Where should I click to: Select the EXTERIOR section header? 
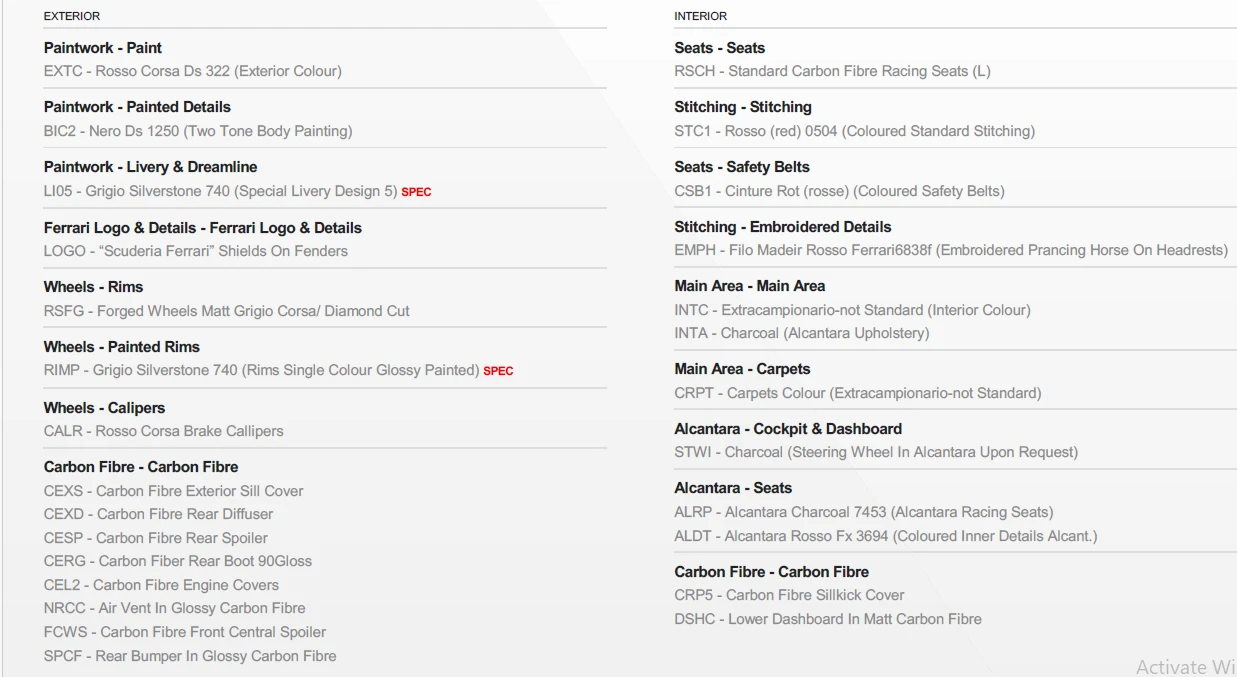(x=72, y=16)
